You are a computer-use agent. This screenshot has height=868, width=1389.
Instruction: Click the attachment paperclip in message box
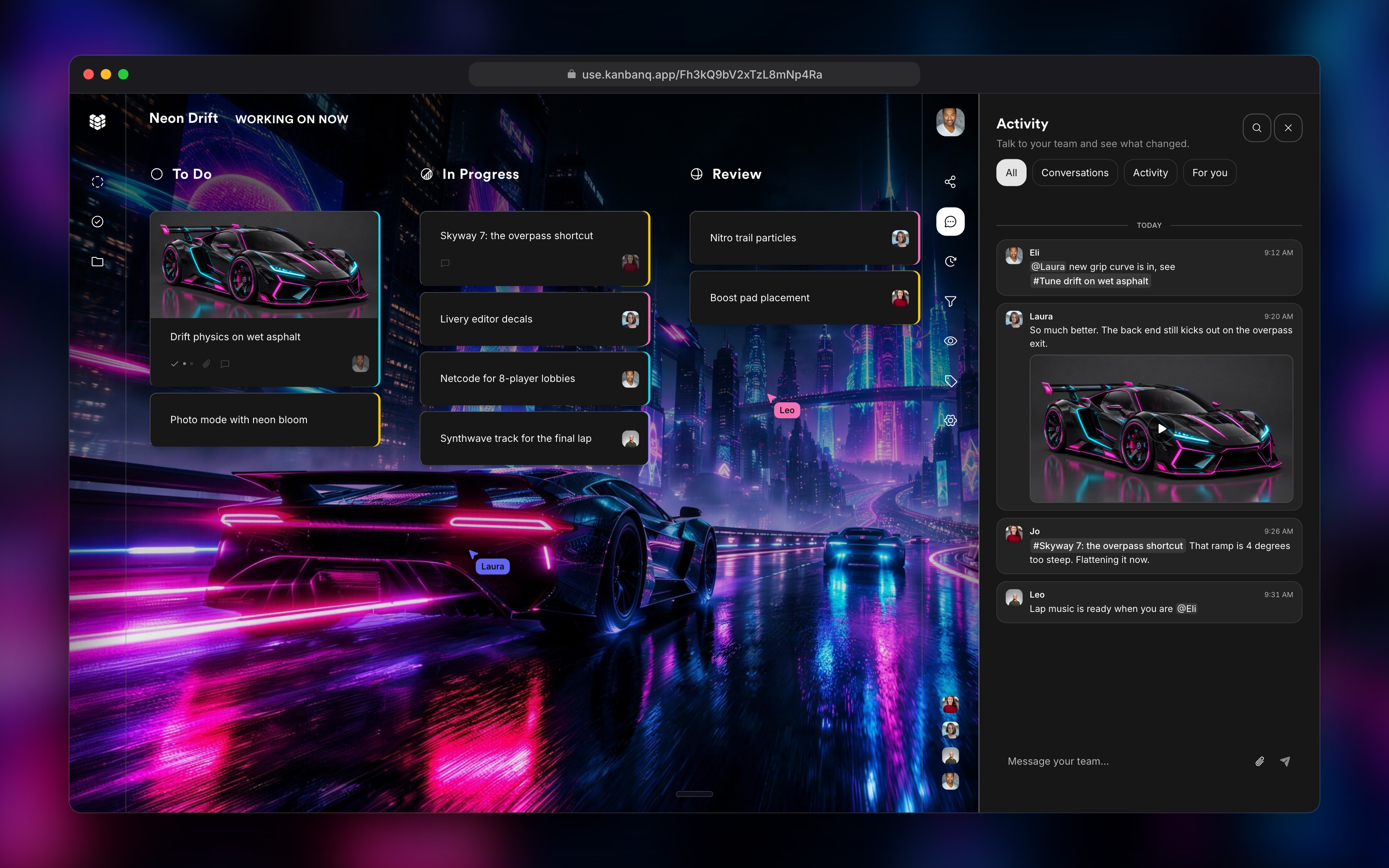tap(1259, 761)
